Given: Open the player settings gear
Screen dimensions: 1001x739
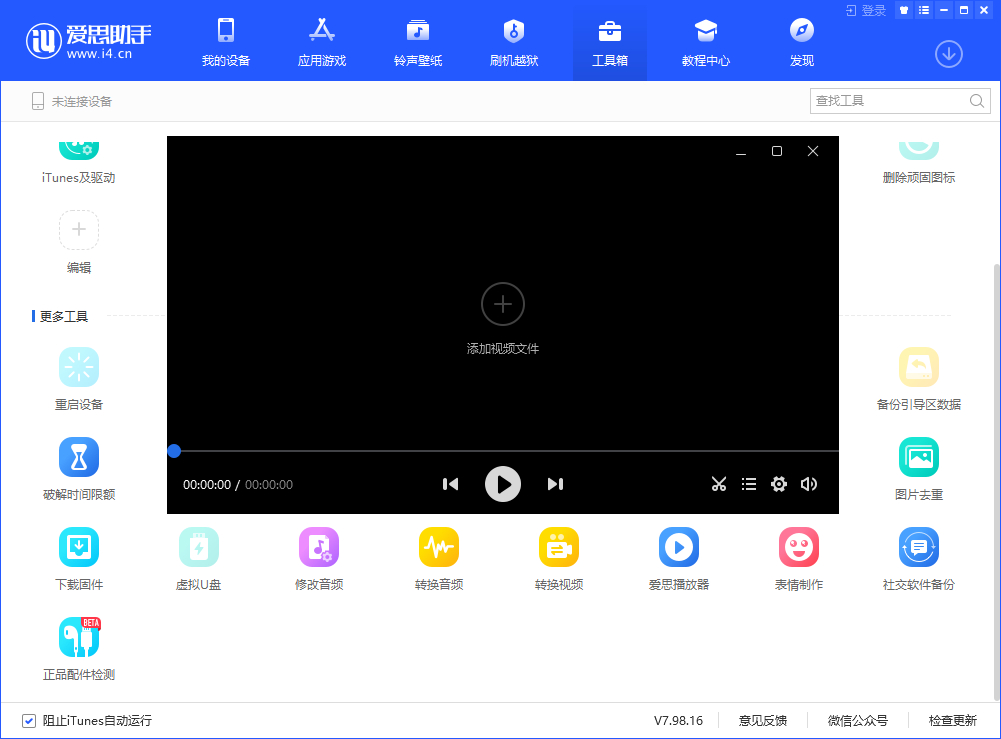Looking at the screenshot, I should coord(779,484).
